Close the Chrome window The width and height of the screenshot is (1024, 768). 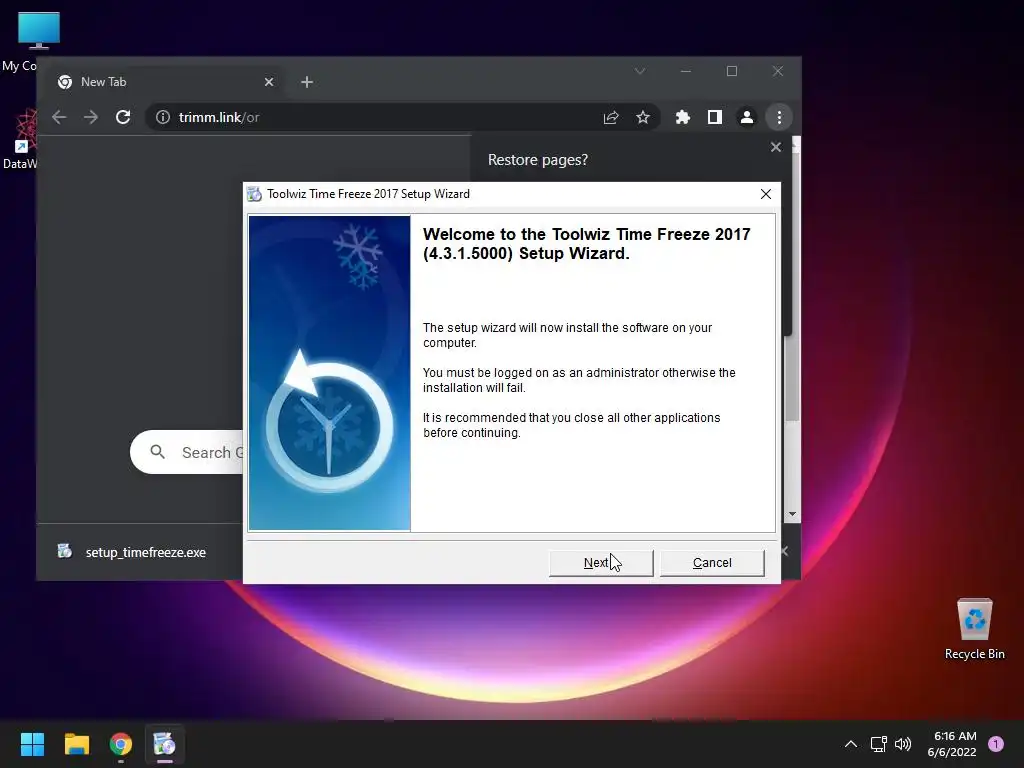point(778,71)
